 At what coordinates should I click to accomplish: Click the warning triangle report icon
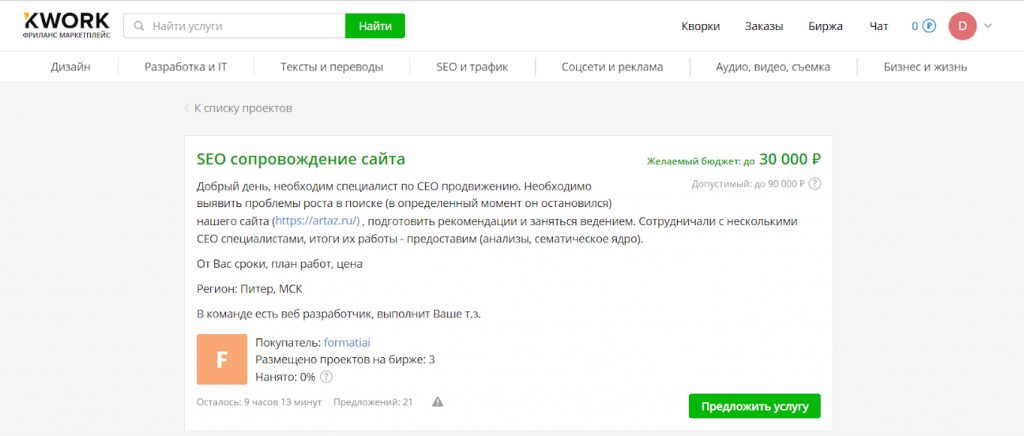click(438, 402)
